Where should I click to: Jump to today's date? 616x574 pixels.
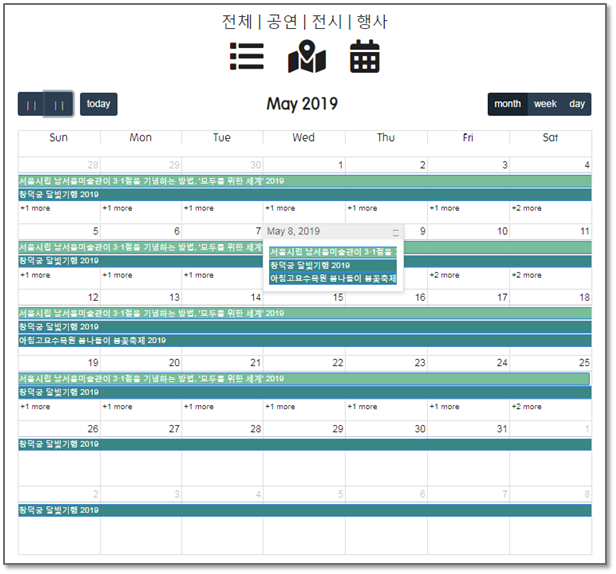[x=99, y=104]
